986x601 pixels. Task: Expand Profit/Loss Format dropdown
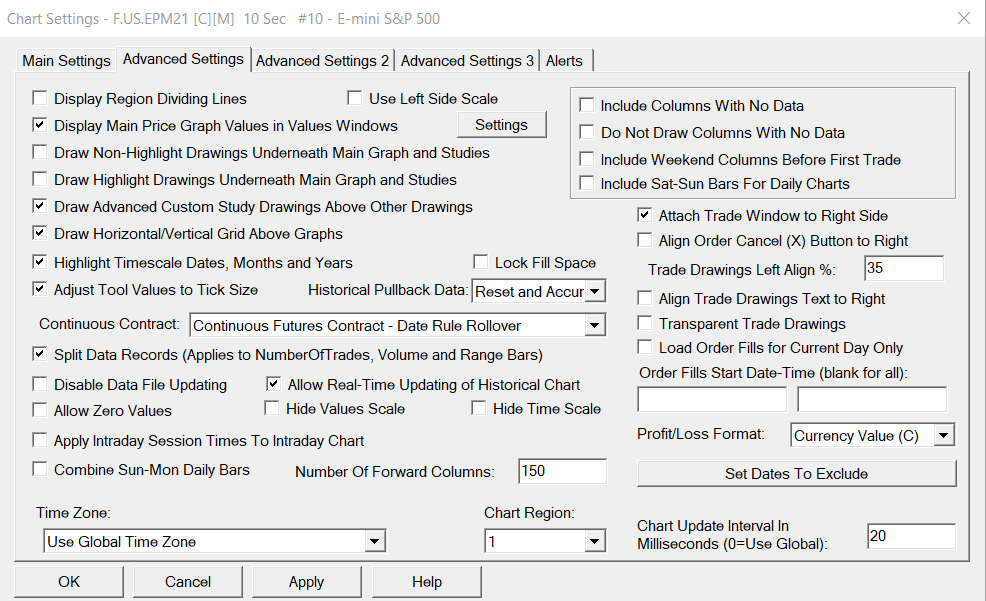click(944, 436)
